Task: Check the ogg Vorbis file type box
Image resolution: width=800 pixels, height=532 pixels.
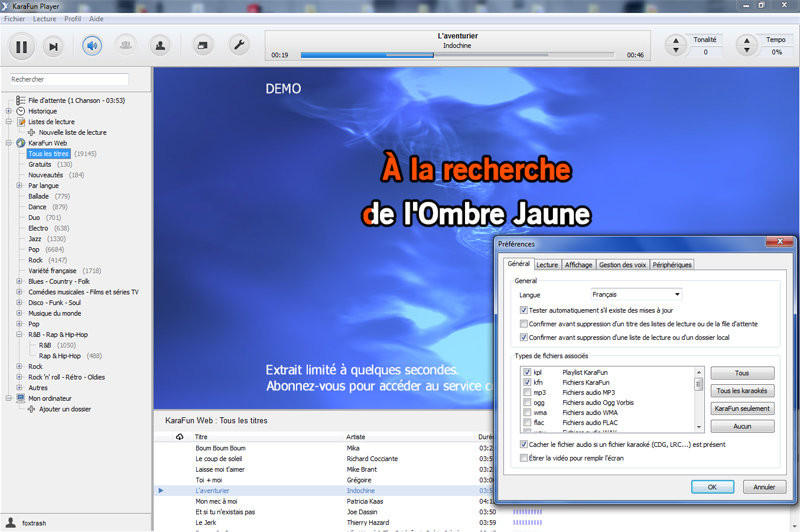Action: pos(527,402)
